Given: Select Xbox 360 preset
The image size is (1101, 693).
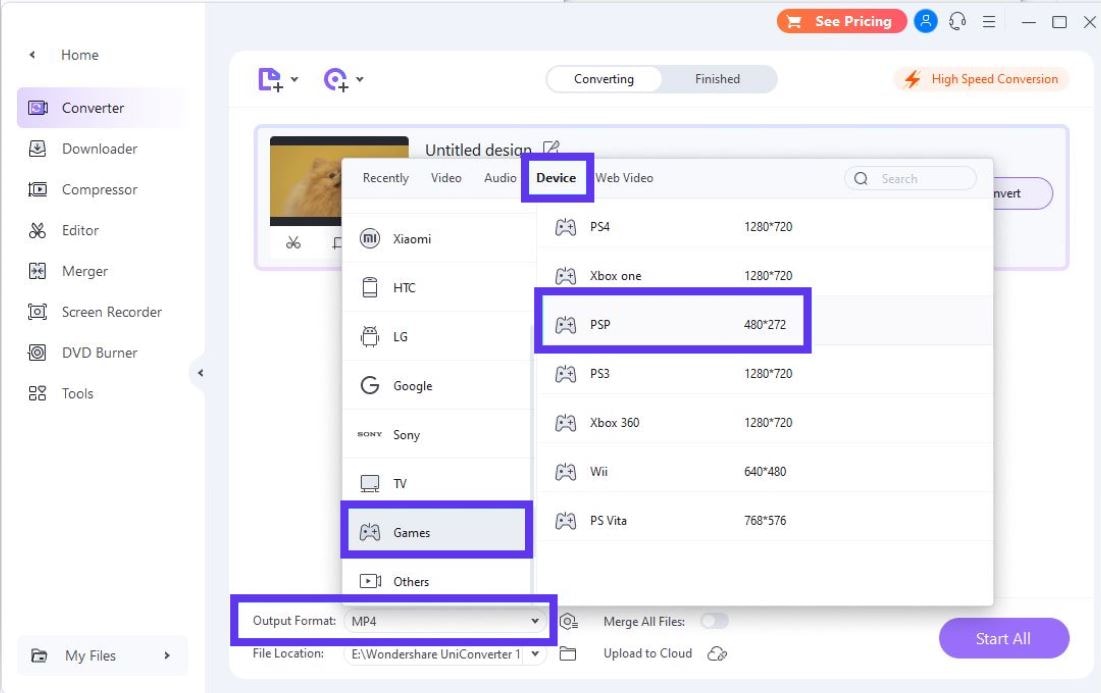Looking at the screenshot, I should [x=765, y=422].
